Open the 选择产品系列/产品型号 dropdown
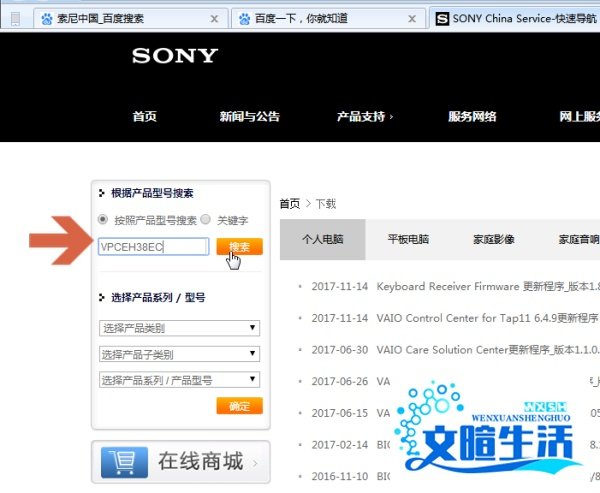 coord(179,380)
